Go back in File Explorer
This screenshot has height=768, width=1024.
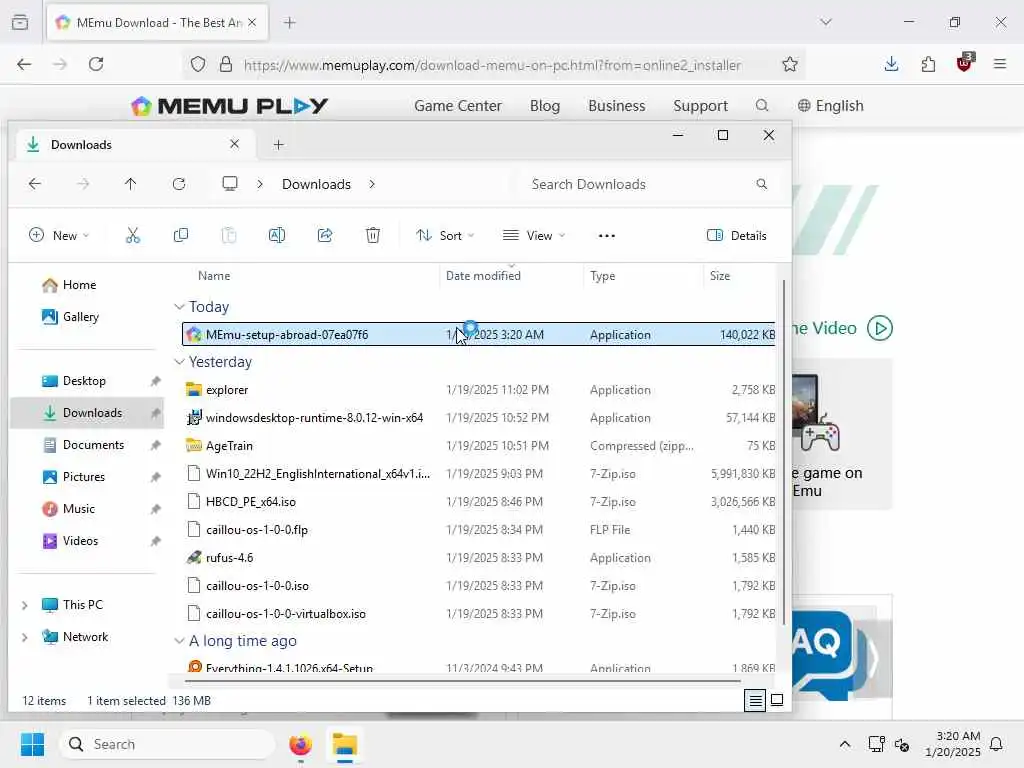pyautogui.click(x=35, y=184)
